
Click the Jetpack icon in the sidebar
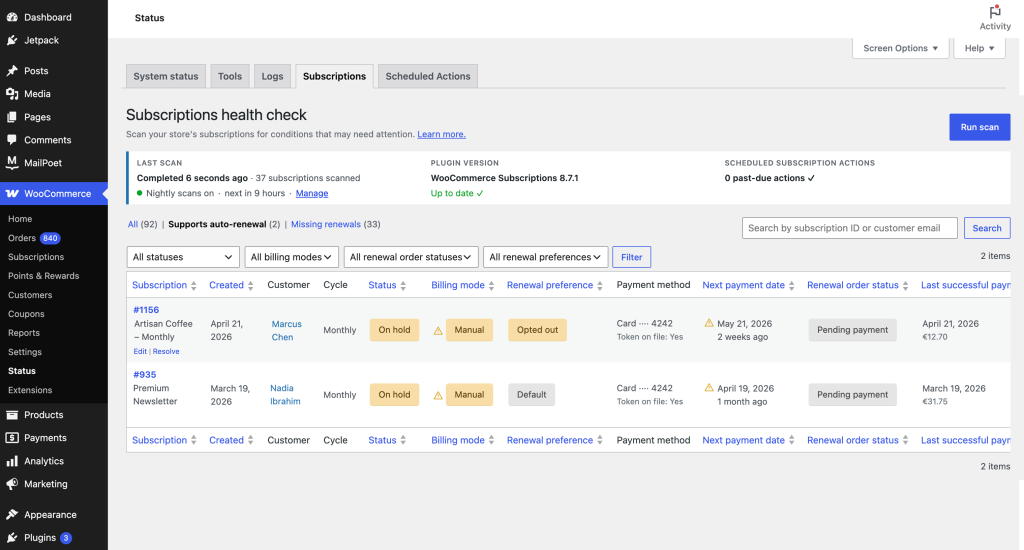tap(12, 40)
